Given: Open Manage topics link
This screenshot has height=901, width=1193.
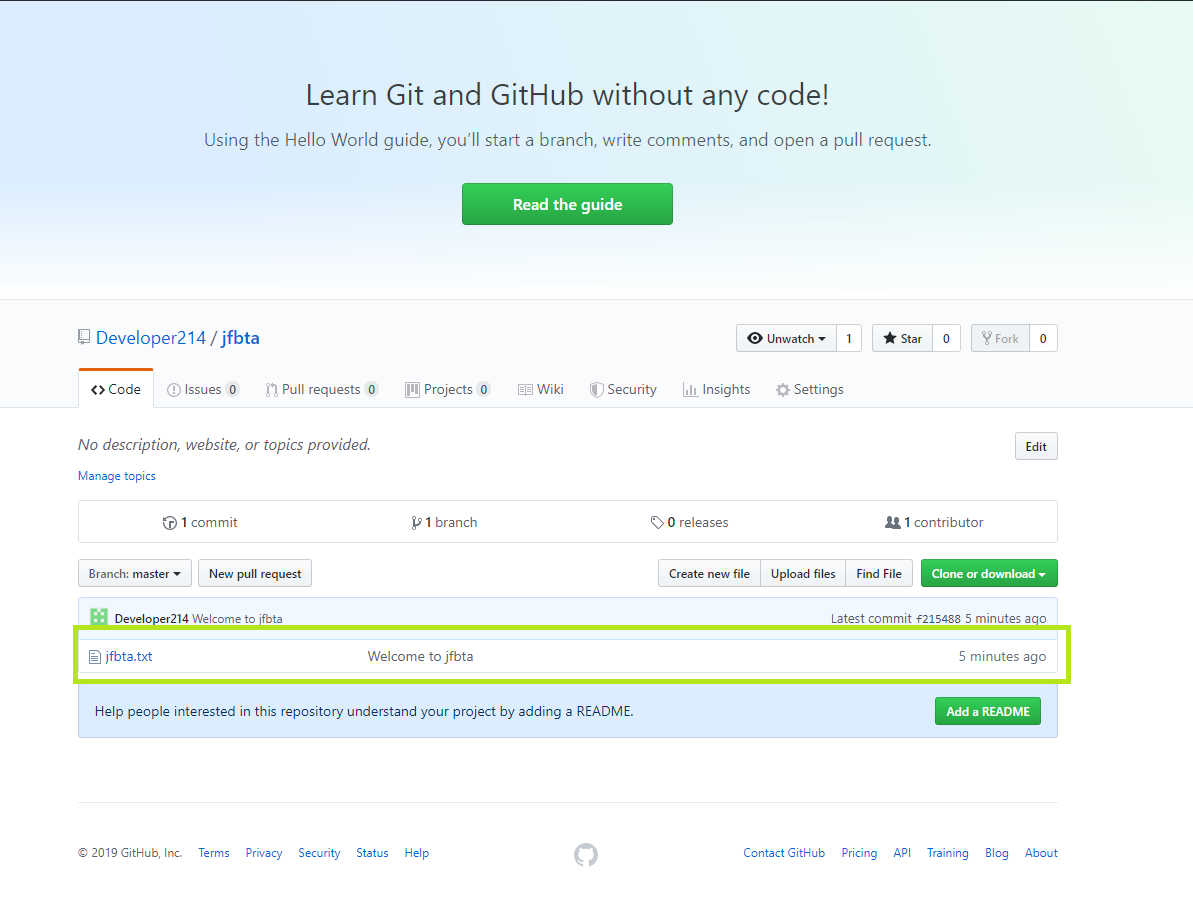Looking at the screenshot, I should pos(116,476).
